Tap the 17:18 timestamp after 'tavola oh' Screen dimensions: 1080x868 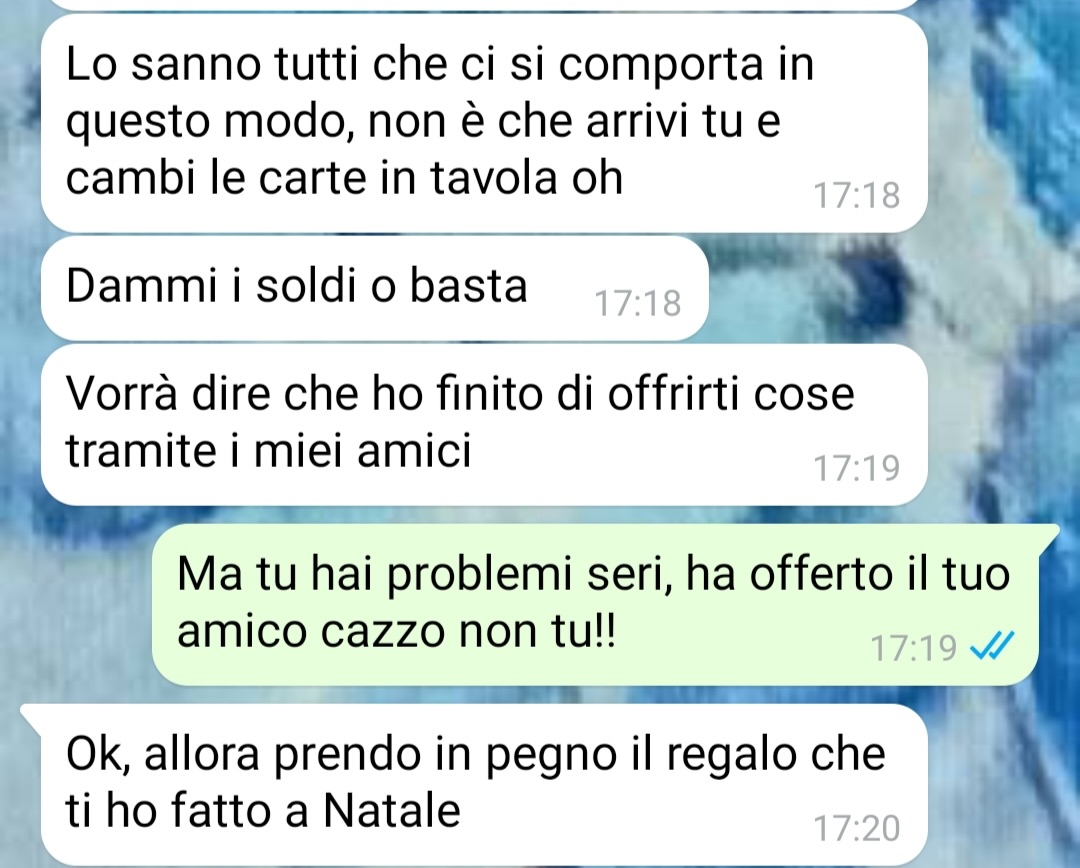(857, 195)
